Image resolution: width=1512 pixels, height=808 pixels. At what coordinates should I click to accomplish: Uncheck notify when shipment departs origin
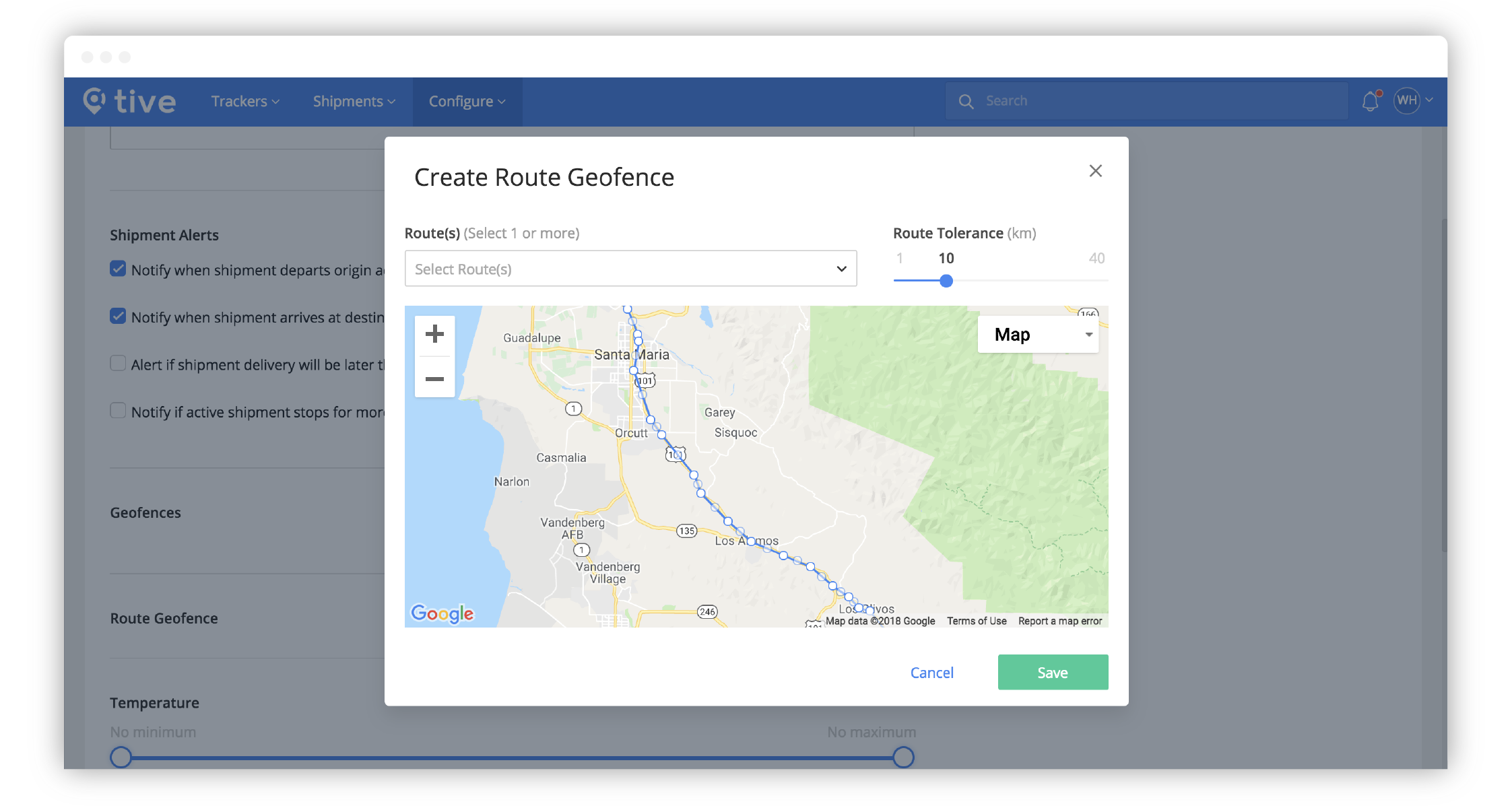(118, 269)
